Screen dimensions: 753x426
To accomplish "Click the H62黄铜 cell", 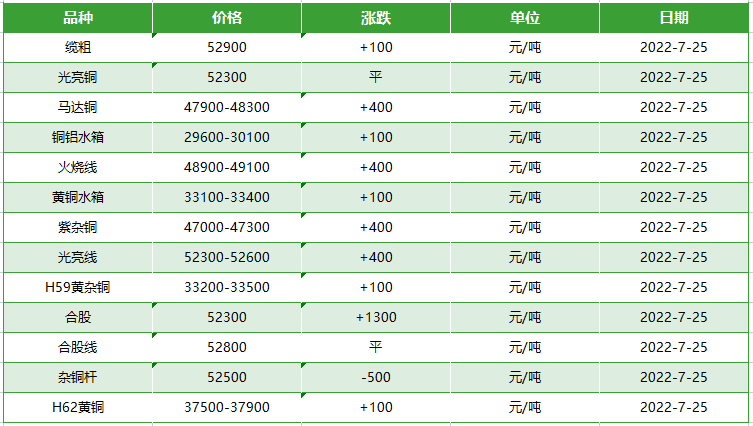I will [x=78, y=408].
